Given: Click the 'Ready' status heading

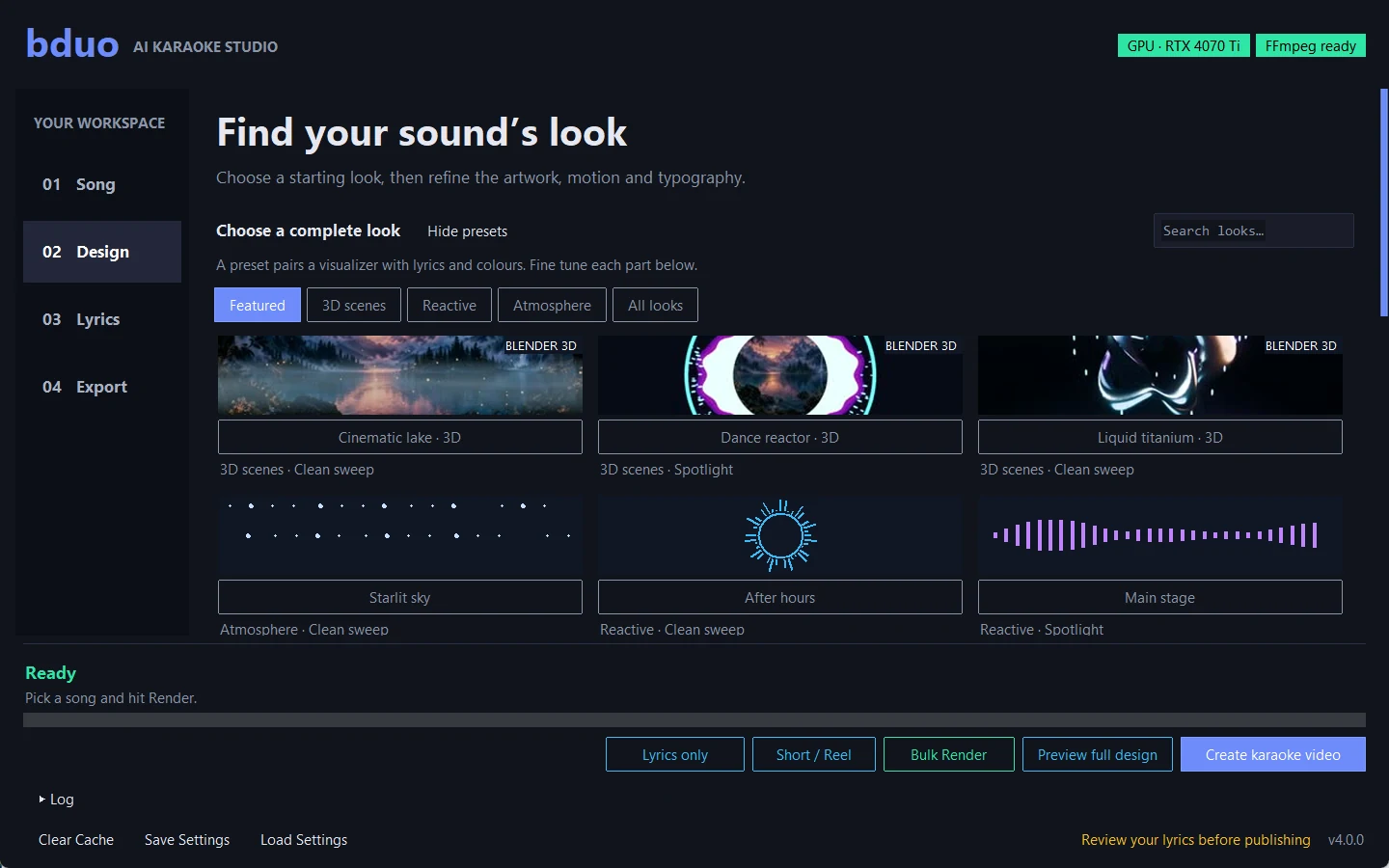Looking at the screenshot, I should 50,673.
